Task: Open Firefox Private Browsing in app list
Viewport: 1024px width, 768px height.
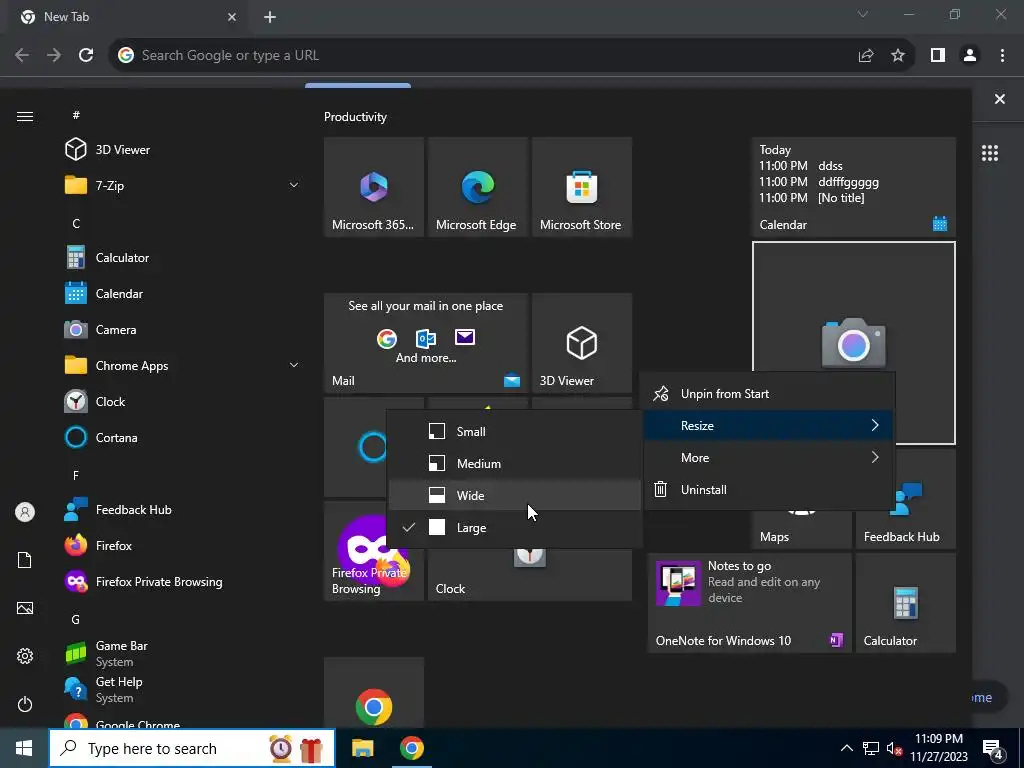Action: click(x=183, y=582)
